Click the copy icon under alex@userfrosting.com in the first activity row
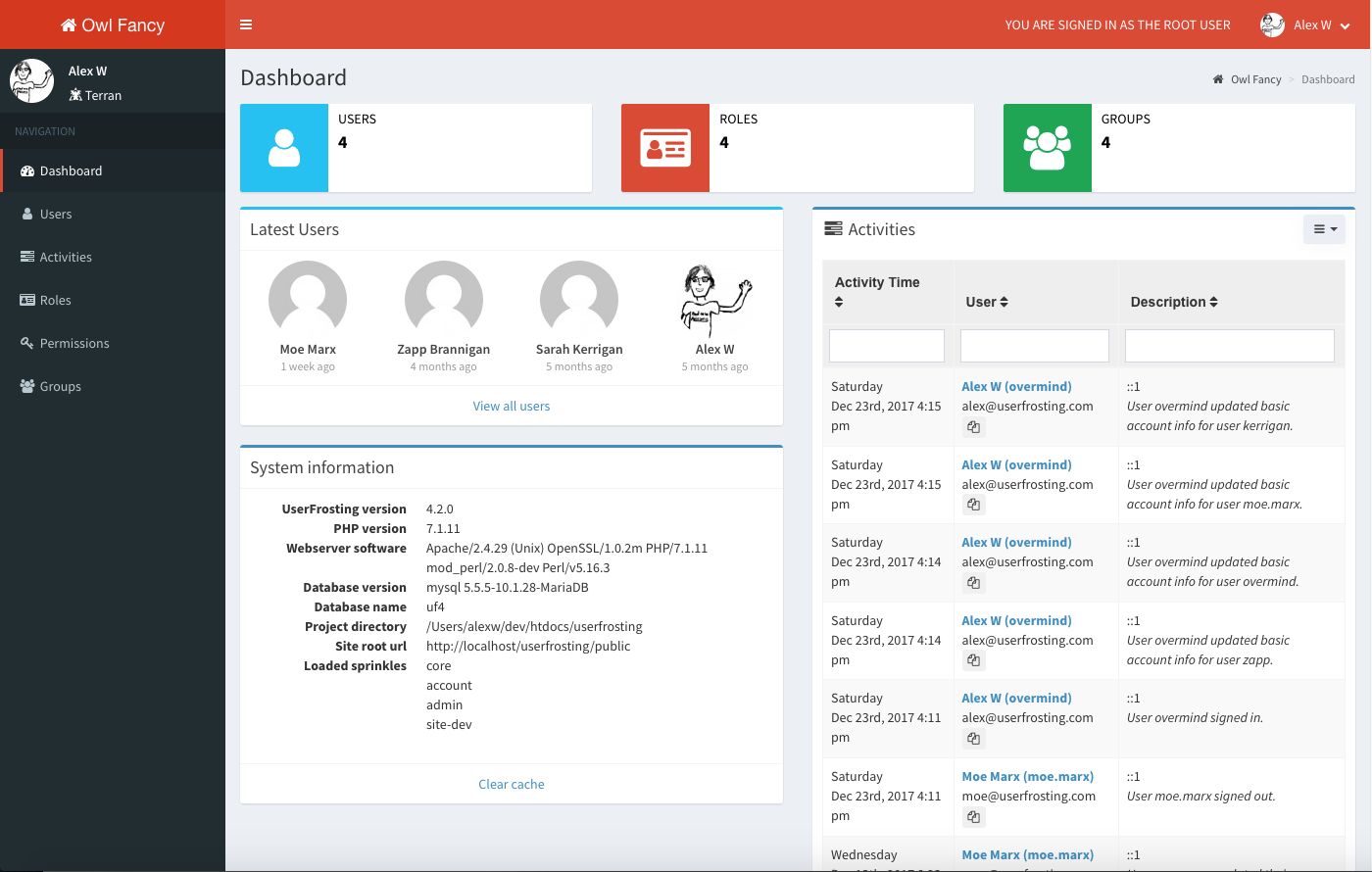The width and height of the screenshot is (1372, 872). (973, 426)
